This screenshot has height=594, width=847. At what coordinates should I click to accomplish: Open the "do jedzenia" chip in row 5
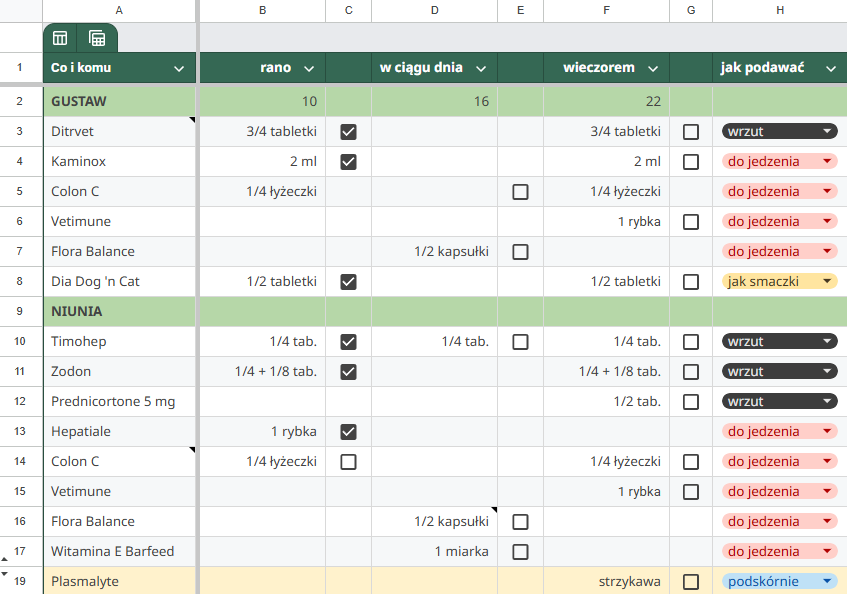[x=779, y=191]
